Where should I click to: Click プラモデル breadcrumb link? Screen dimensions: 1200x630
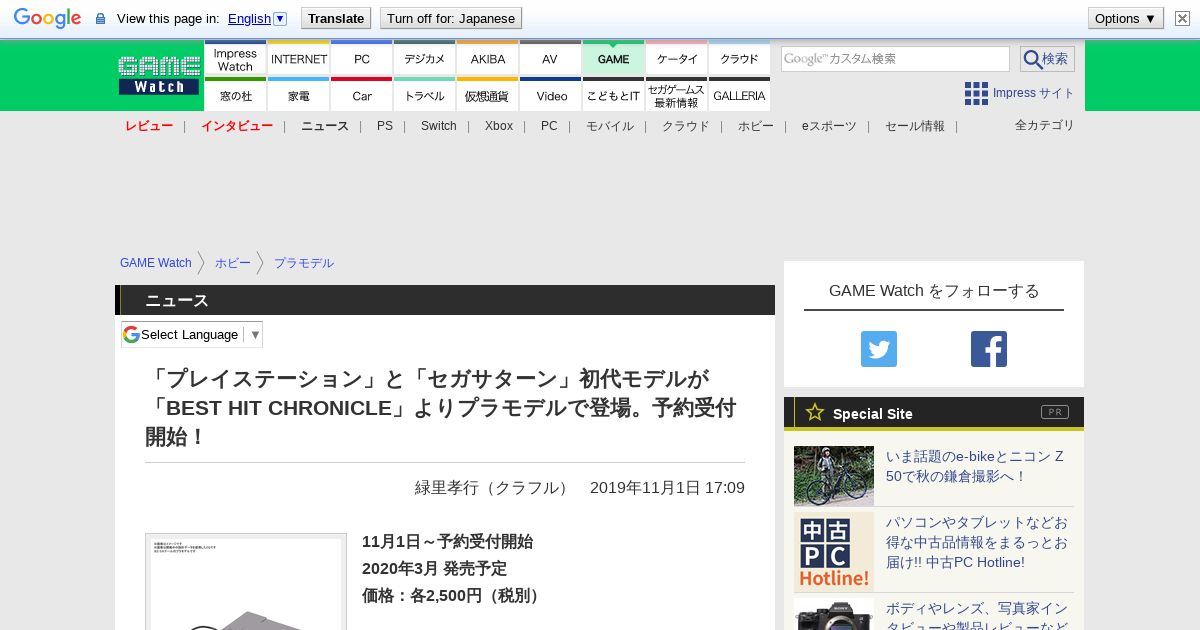(304, 263)
